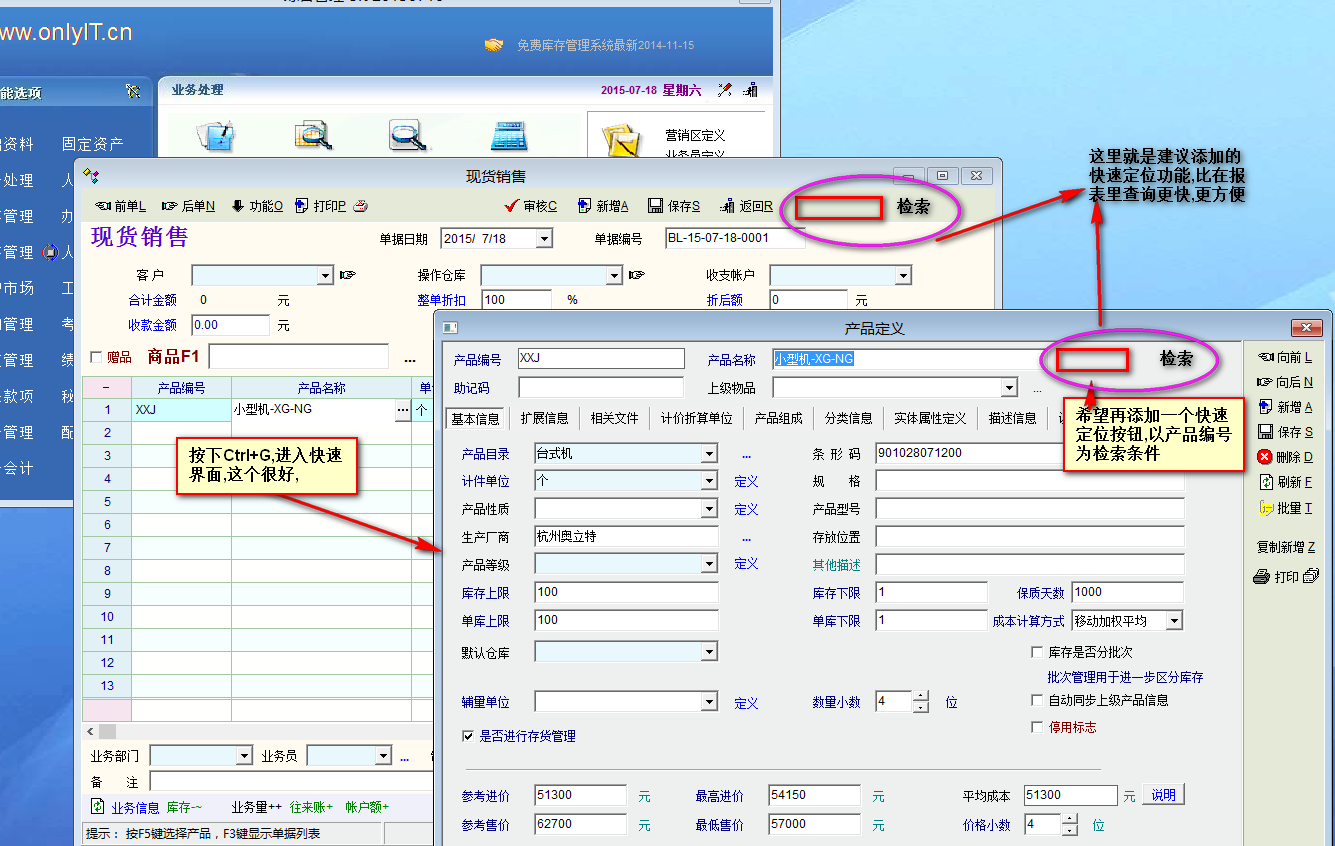The width and height of the screenshot is (1335, 846).
Task: Click the 说明 button beside 平均成本
Action: (x=1163, y=795)
